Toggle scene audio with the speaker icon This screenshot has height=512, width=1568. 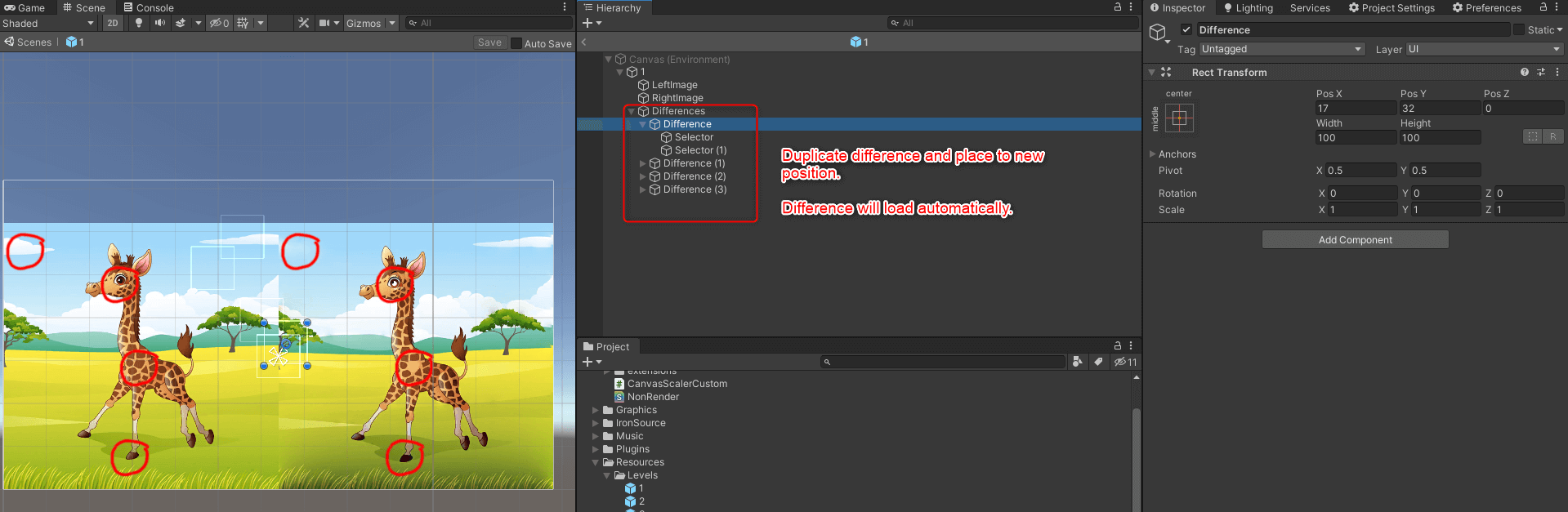click(x=160, y=23)
